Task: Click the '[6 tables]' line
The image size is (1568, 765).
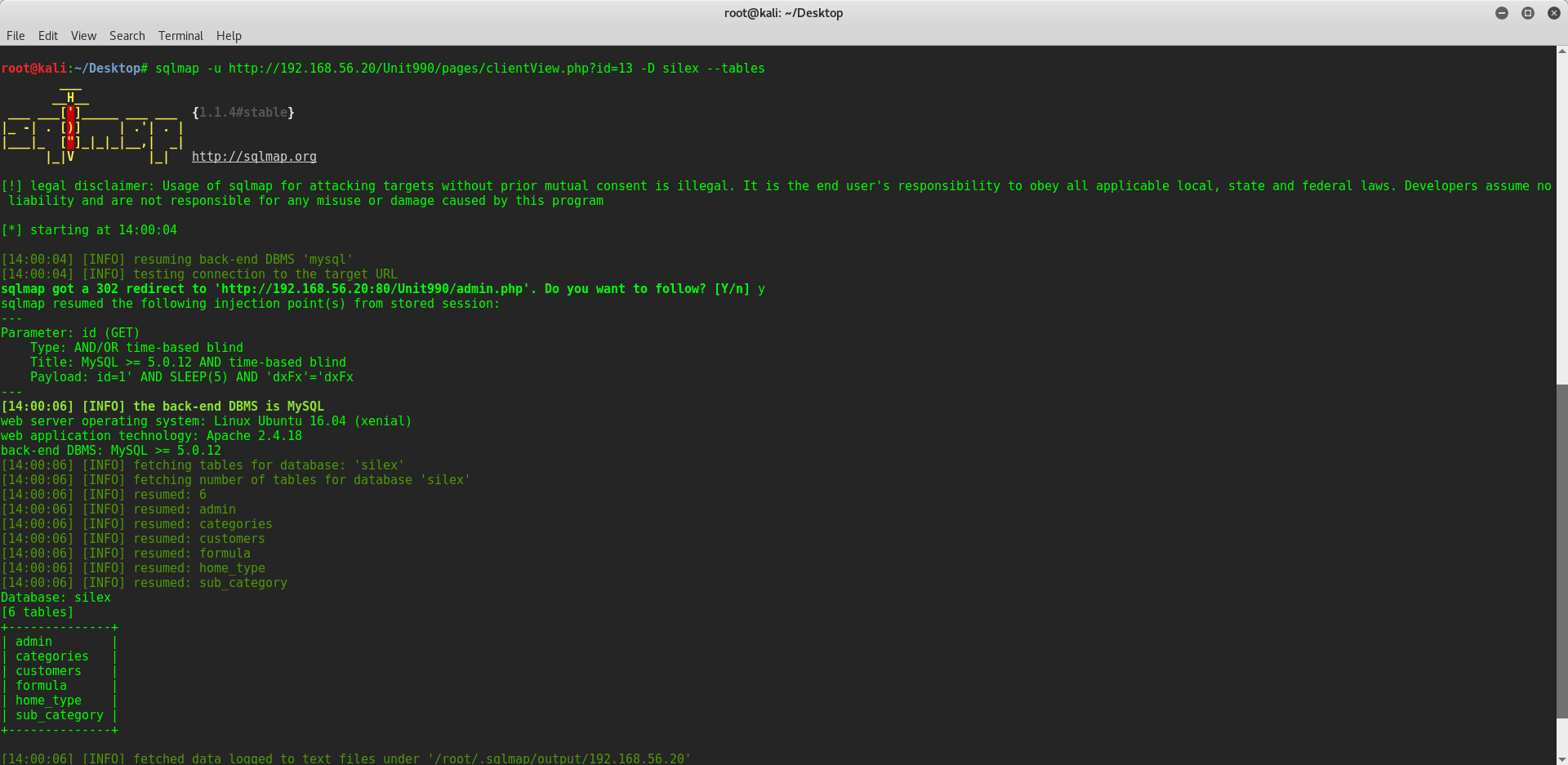Action: click(38, 612)
